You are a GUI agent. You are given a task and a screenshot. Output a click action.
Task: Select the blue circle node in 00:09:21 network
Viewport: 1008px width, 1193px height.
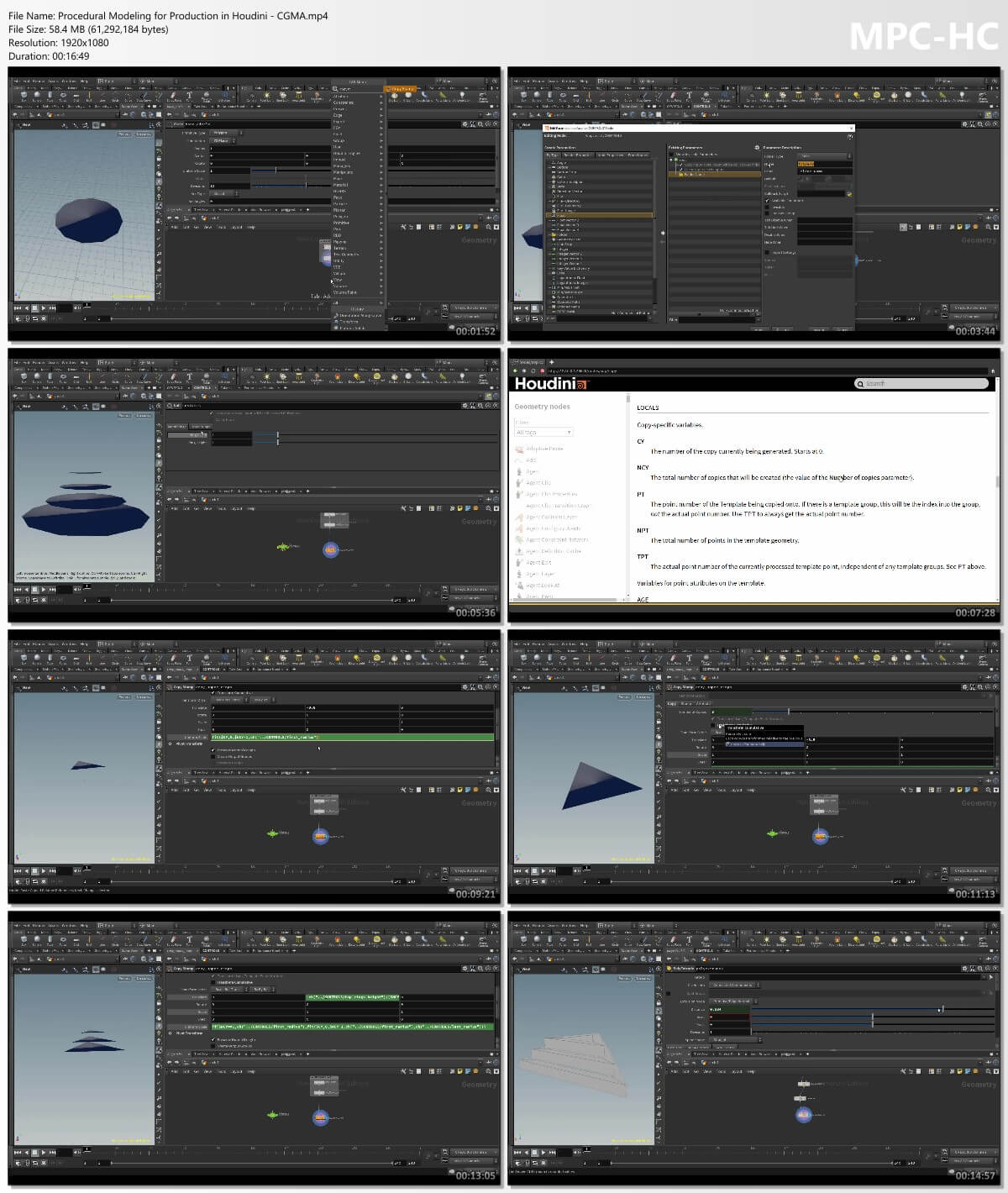[x=321, y=836]
